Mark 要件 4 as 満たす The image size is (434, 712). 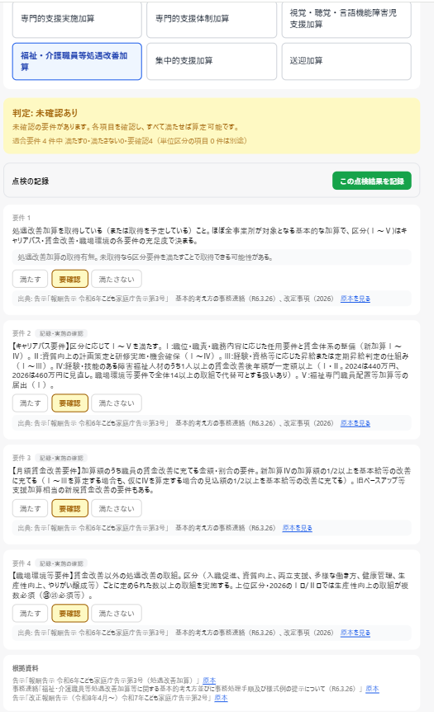click(x=30, y=613)
